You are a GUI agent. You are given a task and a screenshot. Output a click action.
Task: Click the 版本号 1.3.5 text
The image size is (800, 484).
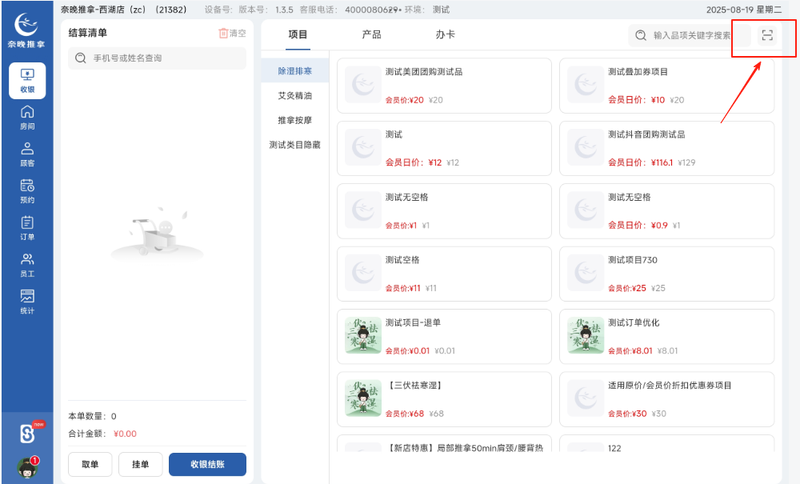point(266,10)
